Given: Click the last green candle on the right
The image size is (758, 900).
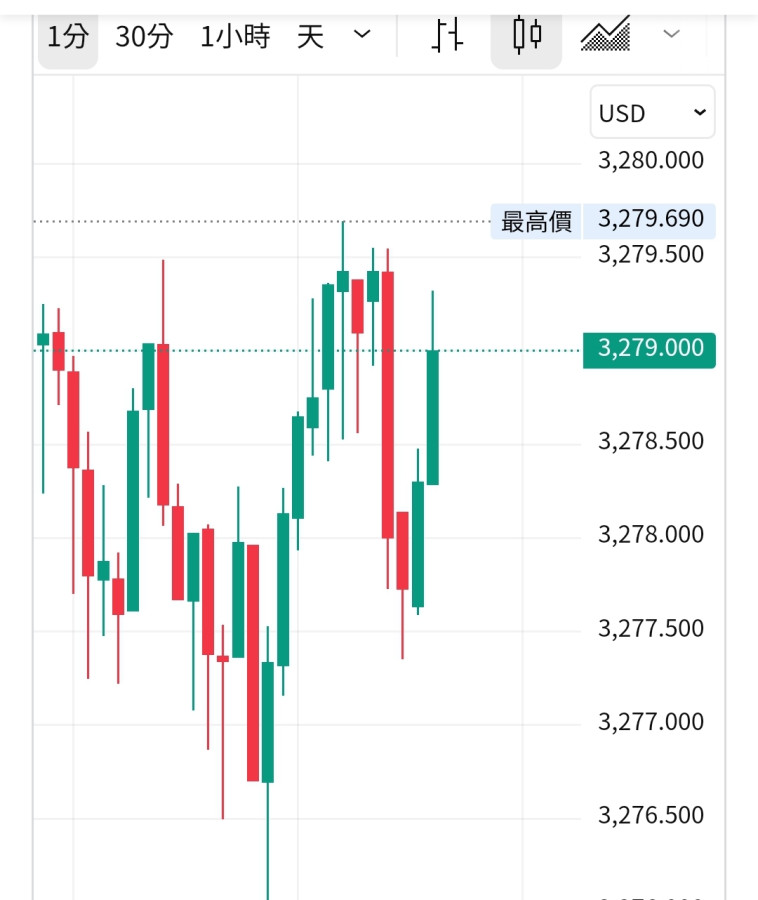Looking at the screenshot, I should pyautogui.click(x=433, y=417).
